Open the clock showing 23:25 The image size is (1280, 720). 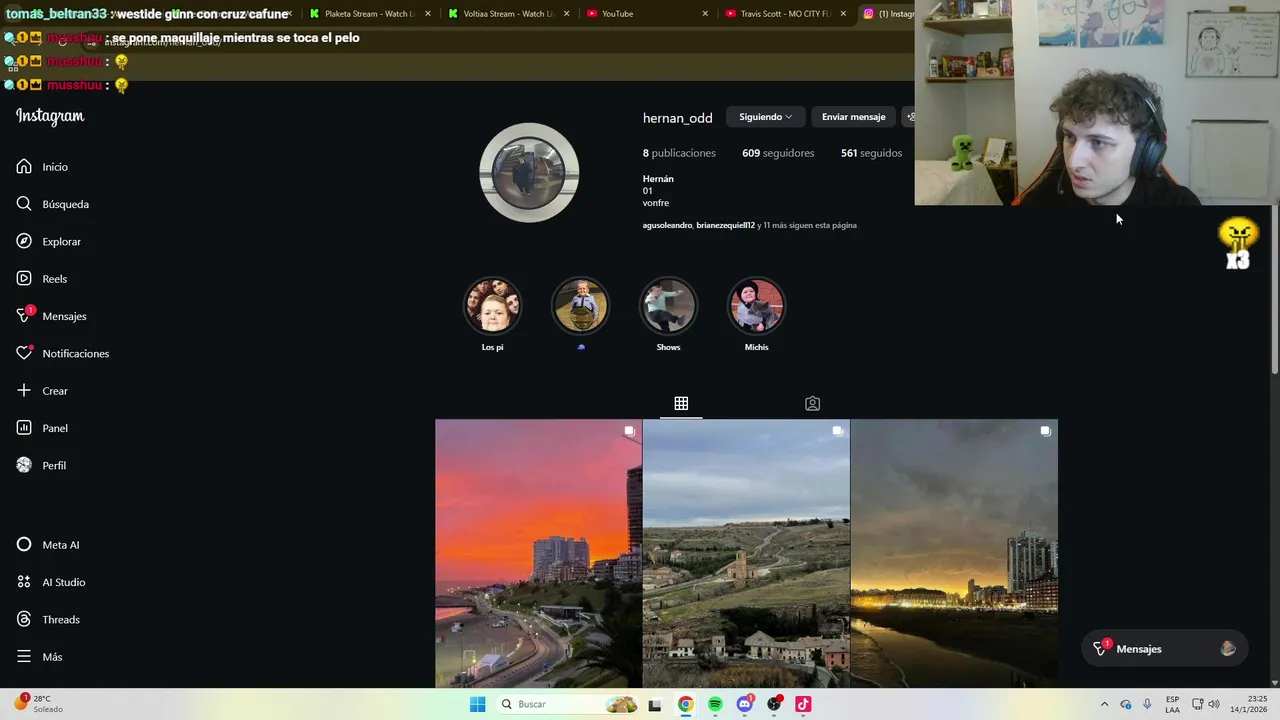pyautogui.click(x=1248, y=704)
